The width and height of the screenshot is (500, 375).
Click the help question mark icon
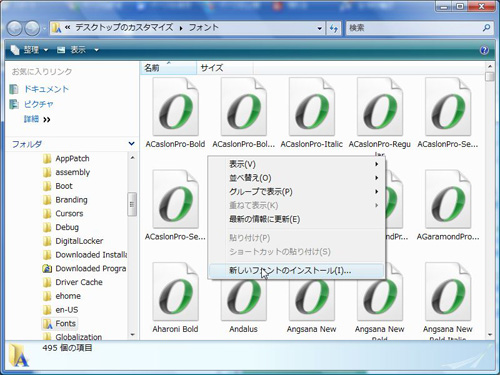[x=484, y=50]
